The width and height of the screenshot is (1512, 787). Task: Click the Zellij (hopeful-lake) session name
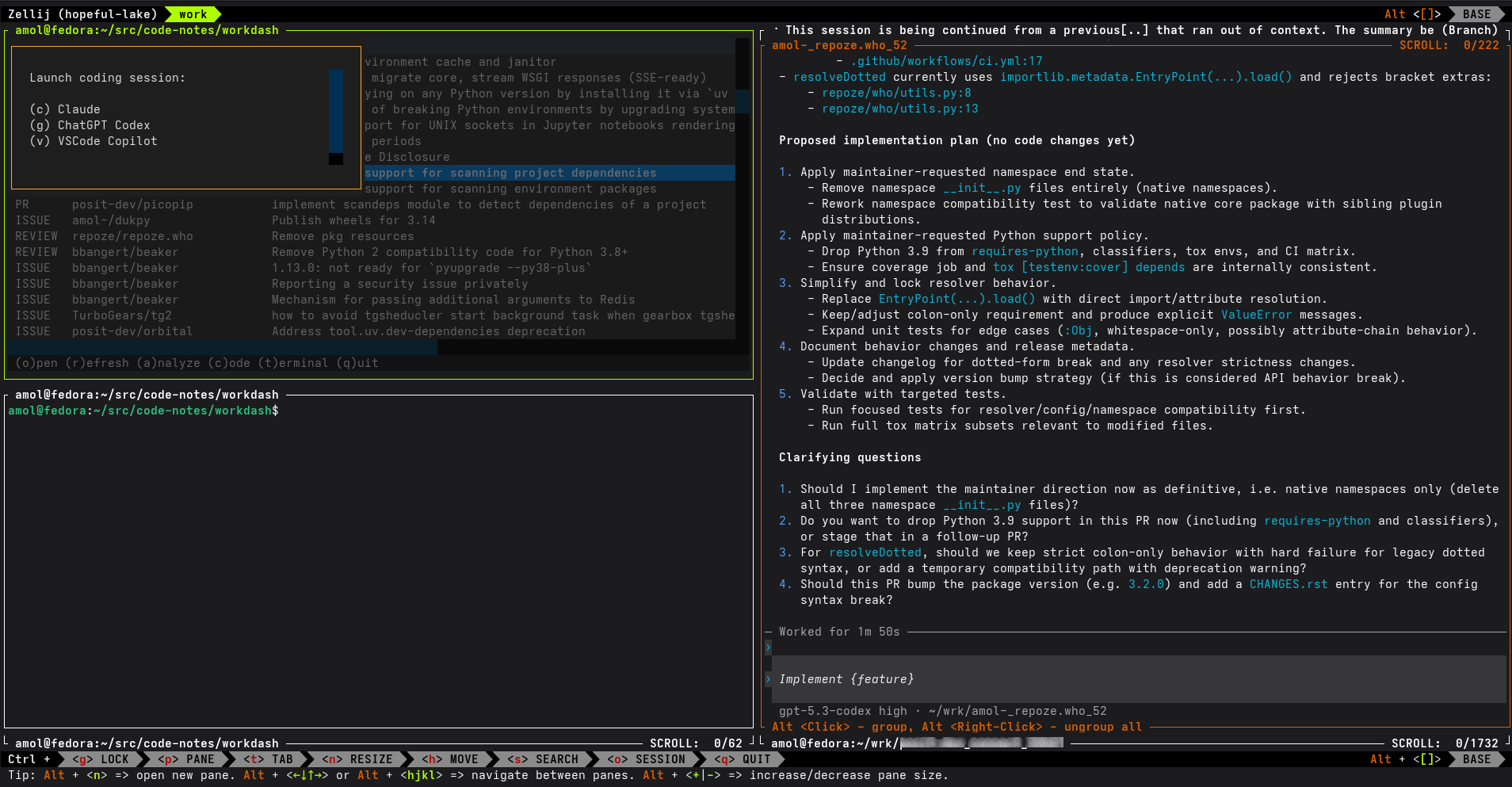tap(82, 14)
